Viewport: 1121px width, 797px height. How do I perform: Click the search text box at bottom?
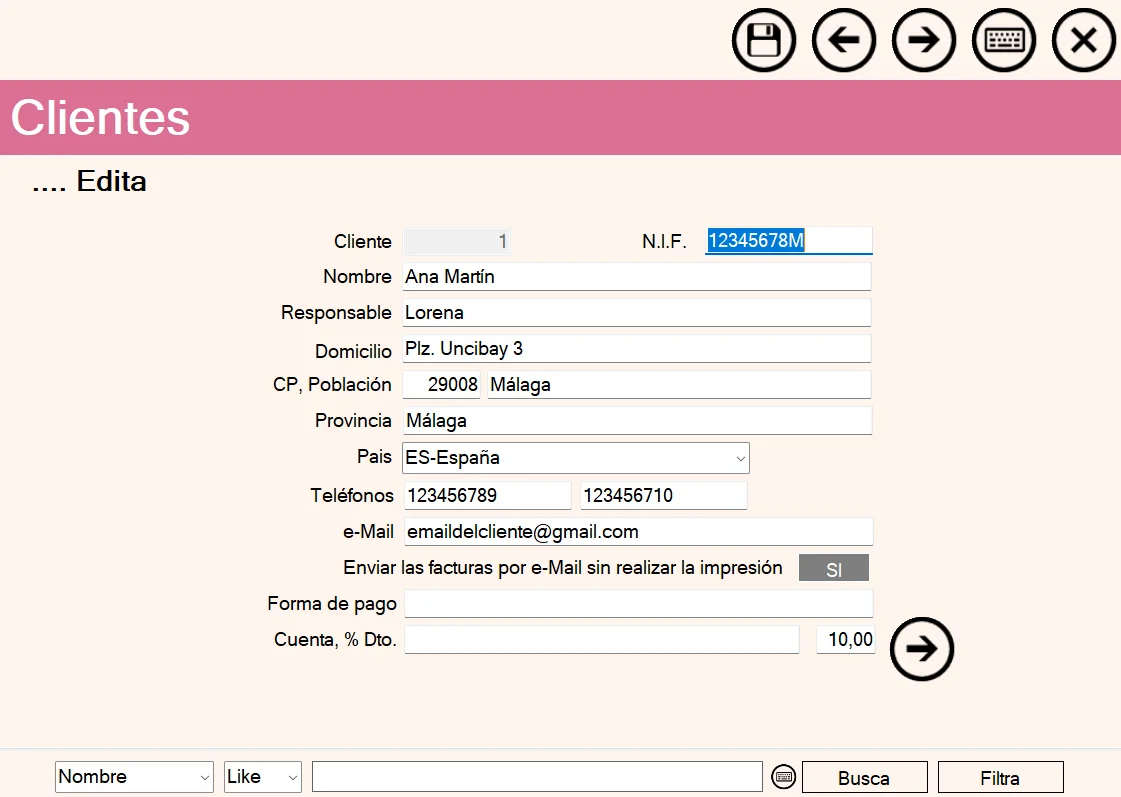(537, 777)
